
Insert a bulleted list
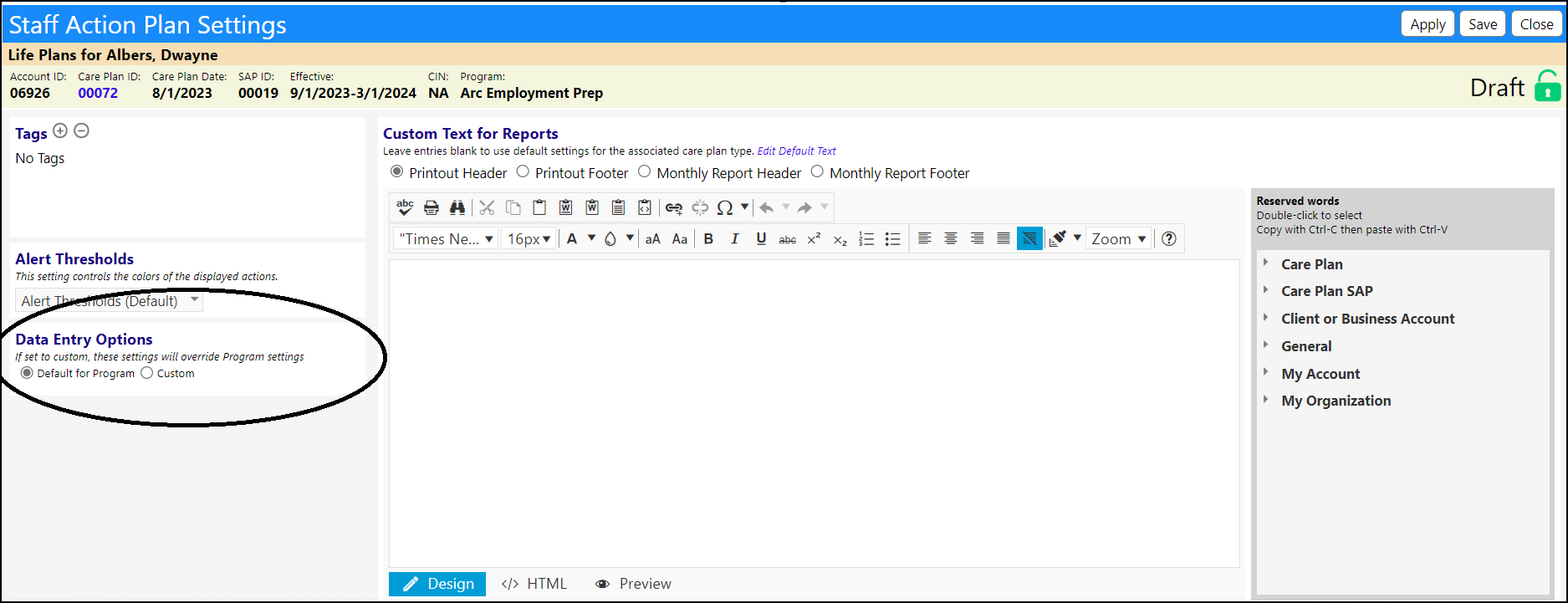tap(893, 239)
